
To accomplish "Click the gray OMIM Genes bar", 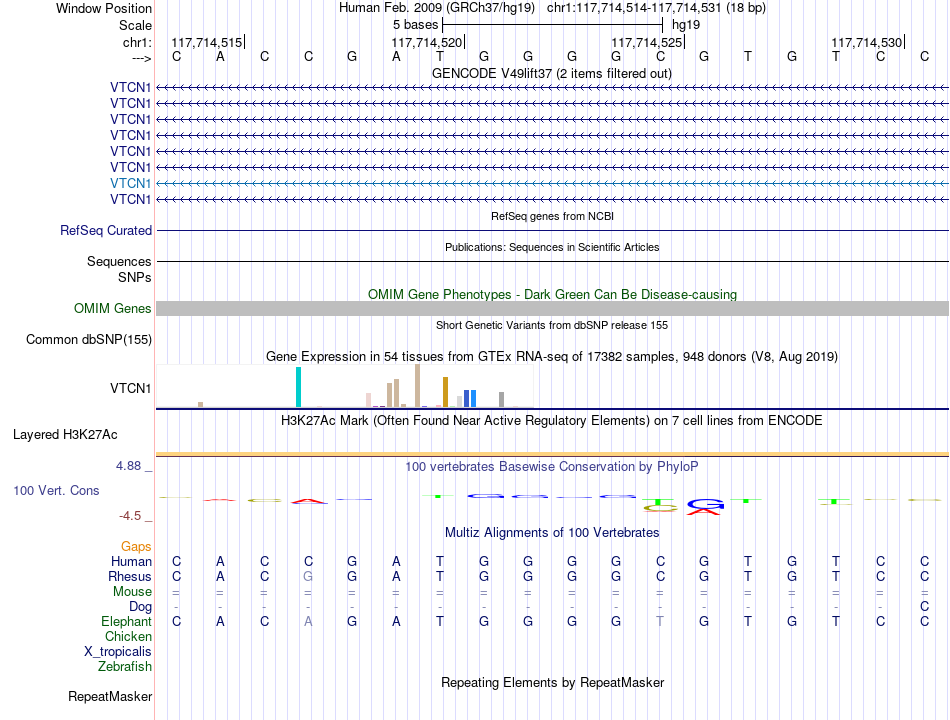I will [x=553, y=308].
